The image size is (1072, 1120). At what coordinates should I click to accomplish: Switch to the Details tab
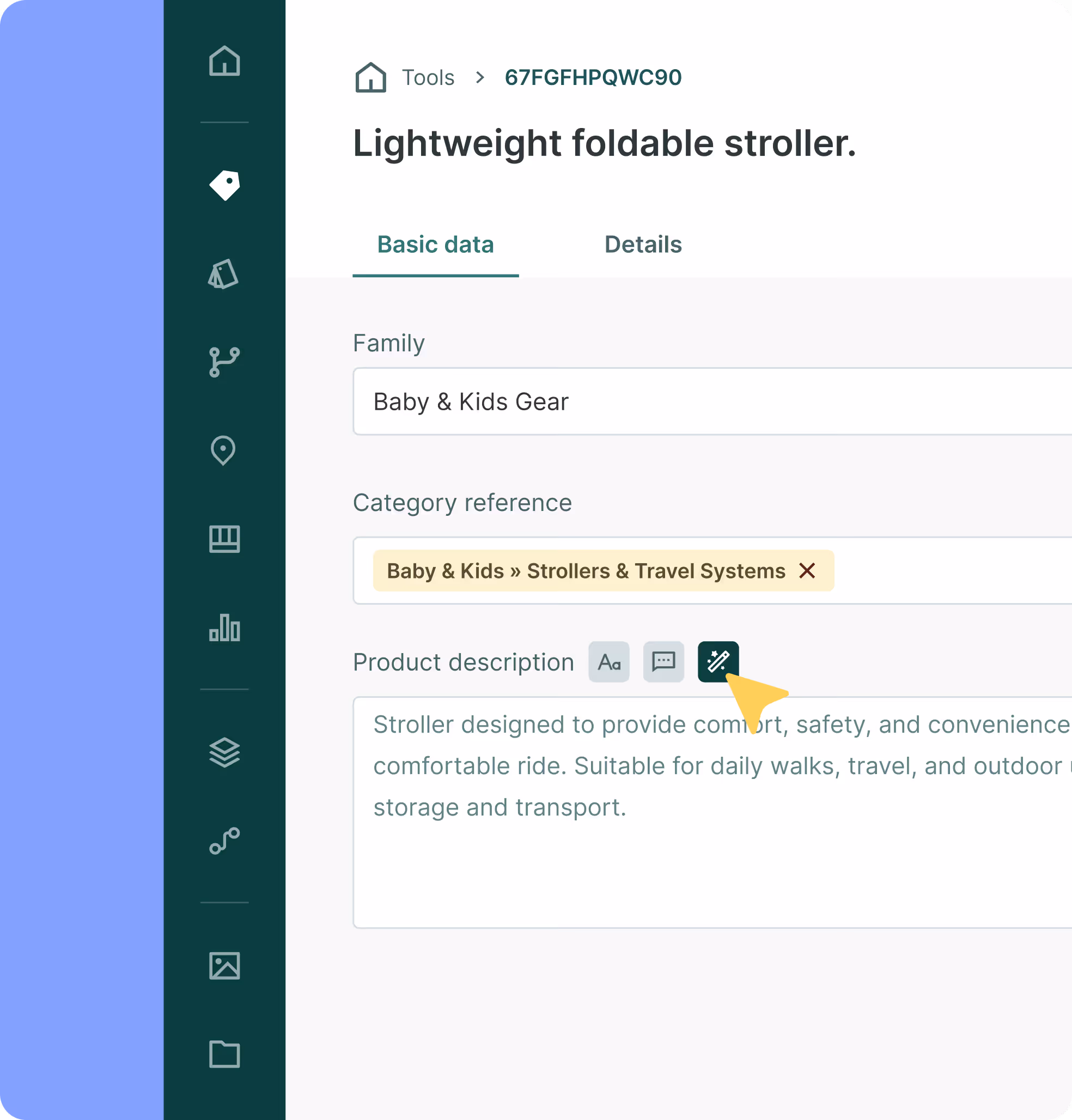[x=643, y=245]
